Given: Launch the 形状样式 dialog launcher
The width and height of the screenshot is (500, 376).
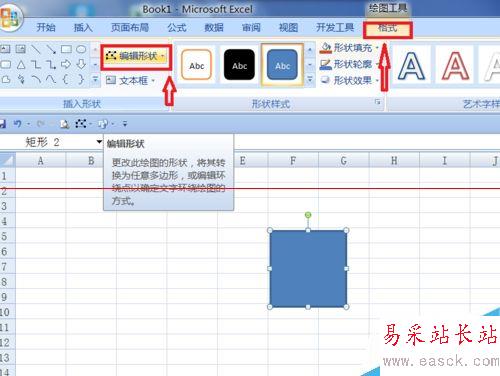Looking at the screenshot, I should tap(377, 102).
